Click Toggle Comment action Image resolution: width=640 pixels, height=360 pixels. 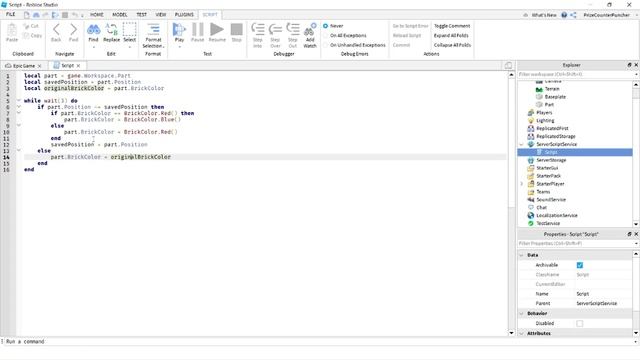[x=452, y=26]
